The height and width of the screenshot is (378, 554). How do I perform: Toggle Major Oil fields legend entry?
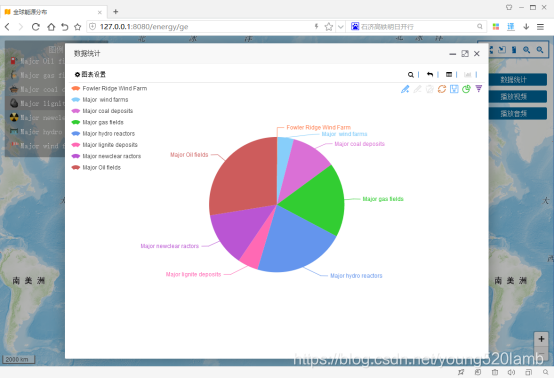click(96, 167)
